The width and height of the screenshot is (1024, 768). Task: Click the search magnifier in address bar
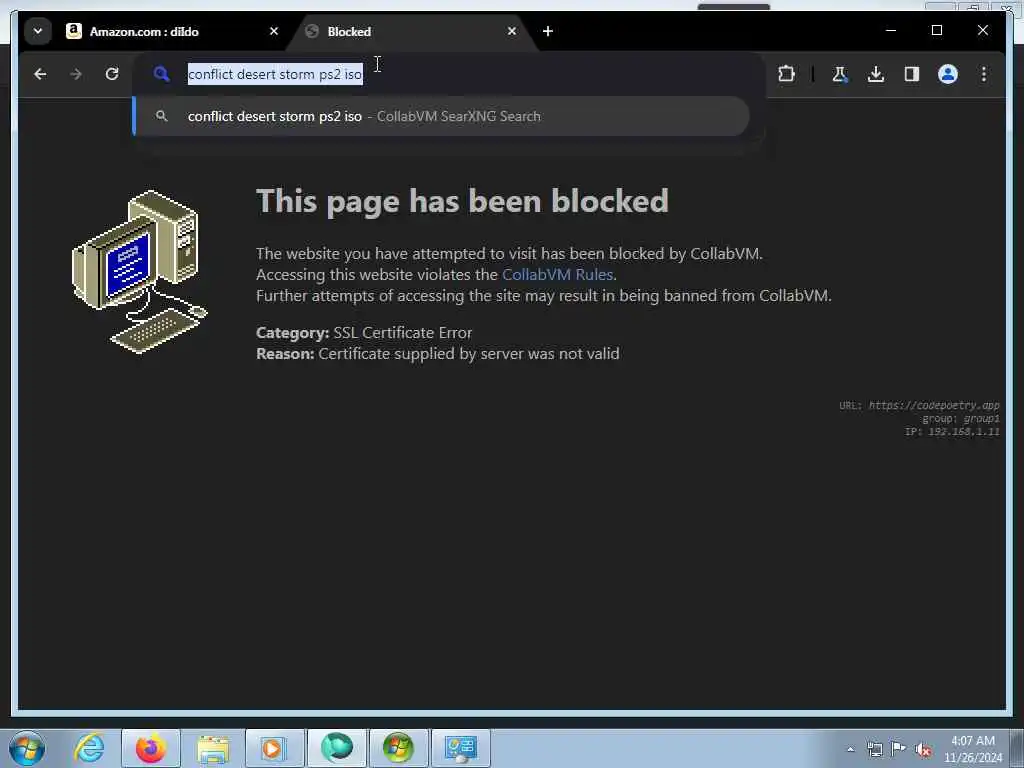point(161,74)
